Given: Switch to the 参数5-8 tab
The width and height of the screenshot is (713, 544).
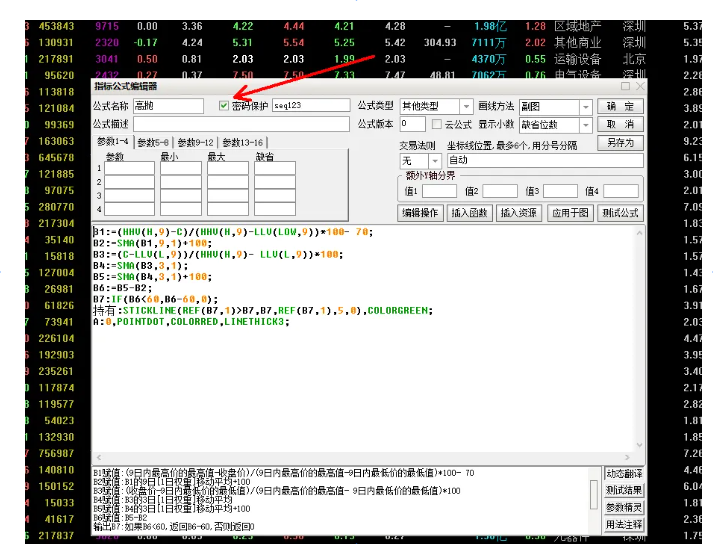Looking at the screenshot, I should click(153, 143).
